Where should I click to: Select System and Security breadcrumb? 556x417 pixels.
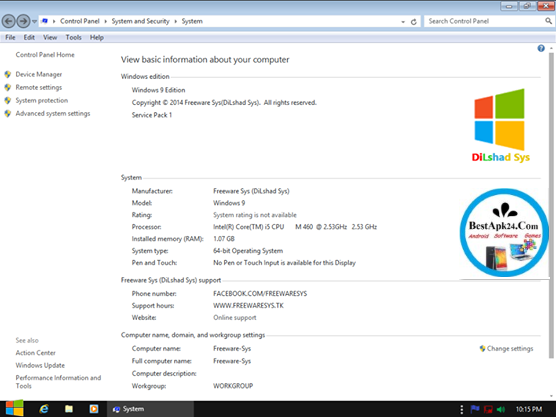(x=140, y=21)
